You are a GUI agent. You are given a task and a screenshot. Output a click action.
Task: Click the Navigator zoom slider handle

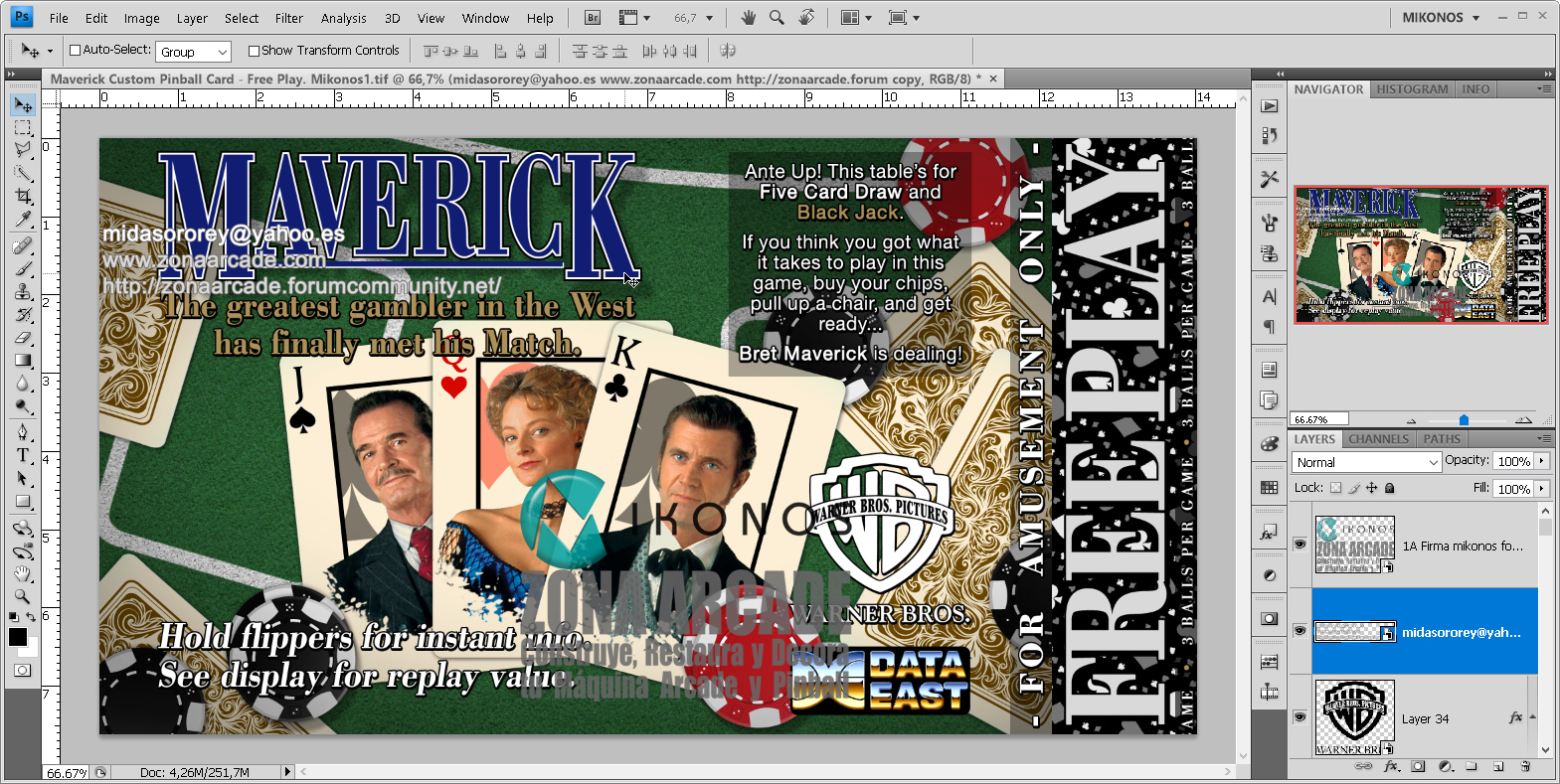pos(1464,420)
